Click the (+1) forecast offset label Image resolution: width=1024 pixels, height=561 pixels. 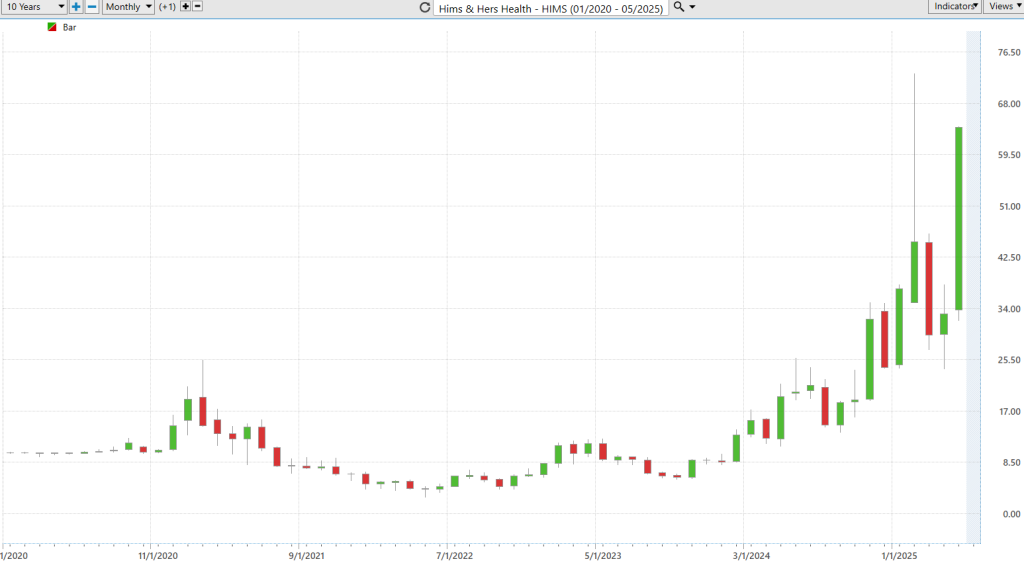tap(167, 7)
